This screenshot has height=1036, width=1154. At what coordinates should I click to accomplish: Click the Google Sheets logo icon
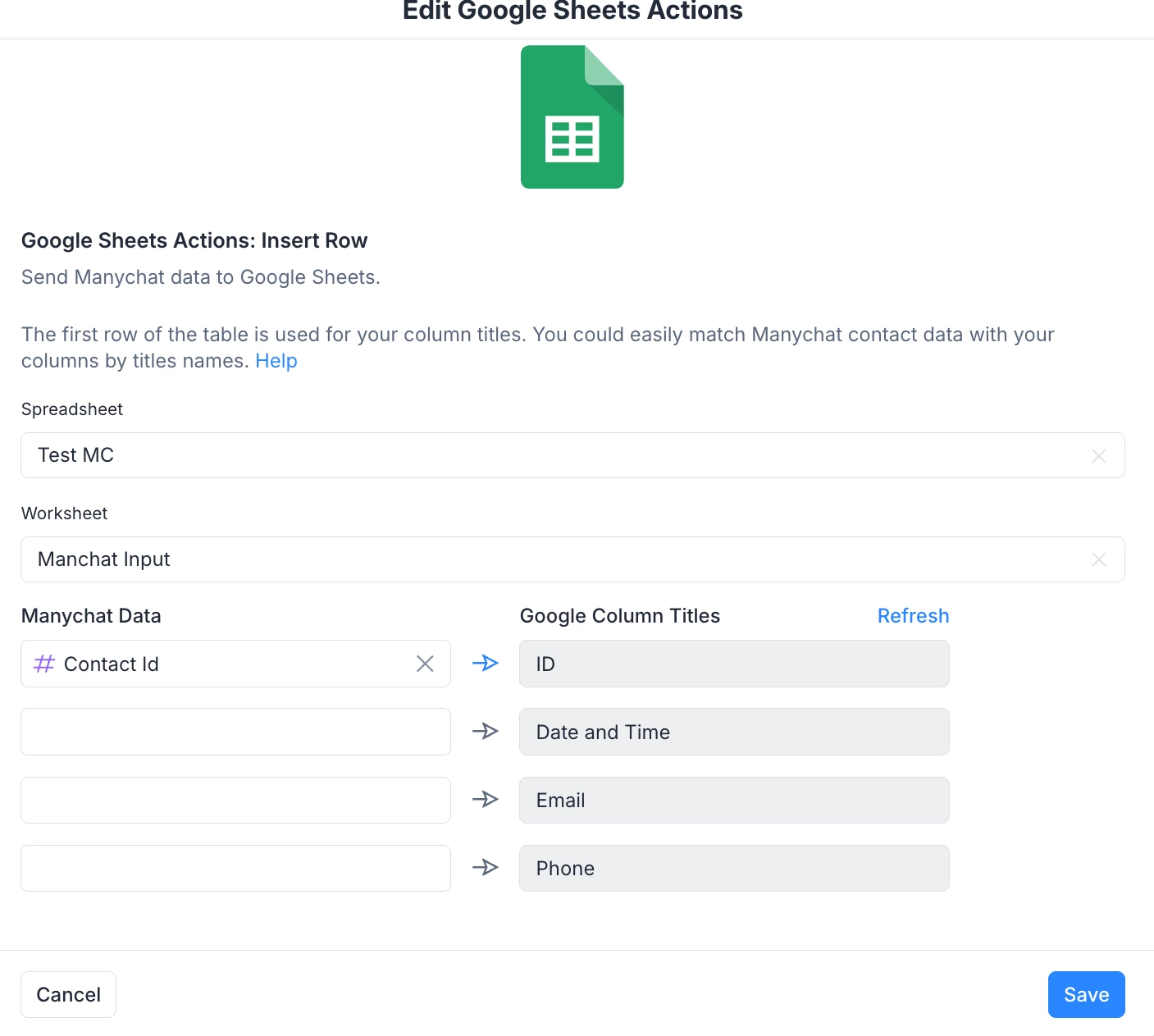(572, 117)
